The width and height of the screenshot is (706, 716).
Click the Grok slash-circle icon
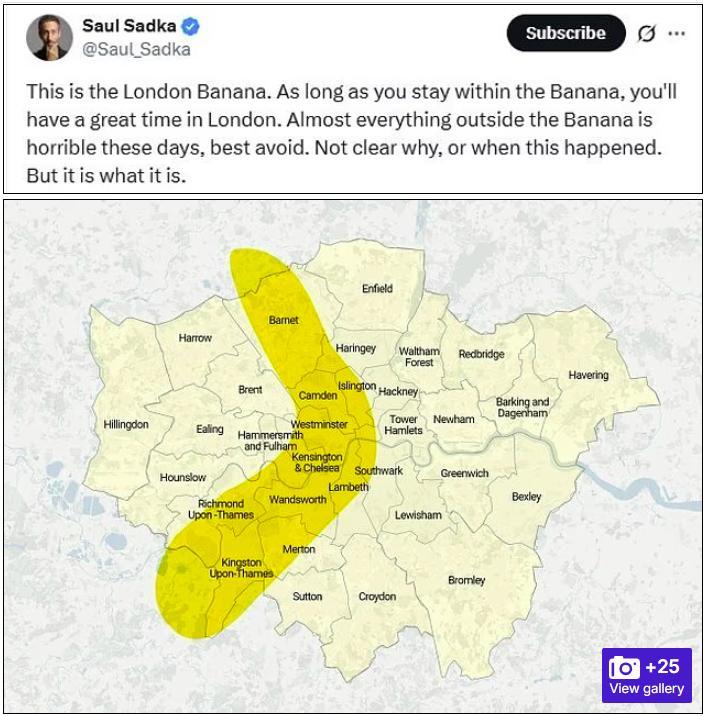point(647,33)
